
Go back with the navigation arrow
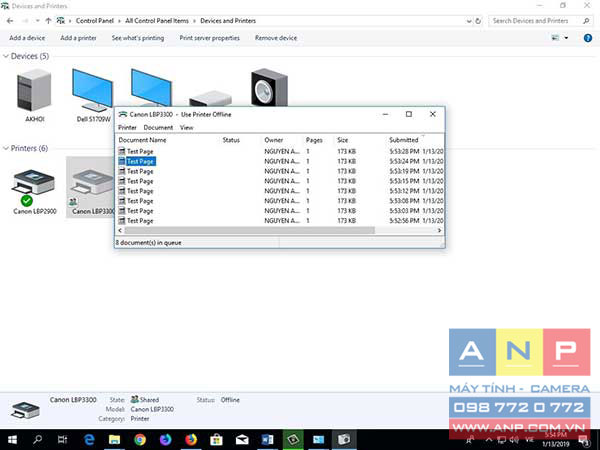tap(10, 21)
